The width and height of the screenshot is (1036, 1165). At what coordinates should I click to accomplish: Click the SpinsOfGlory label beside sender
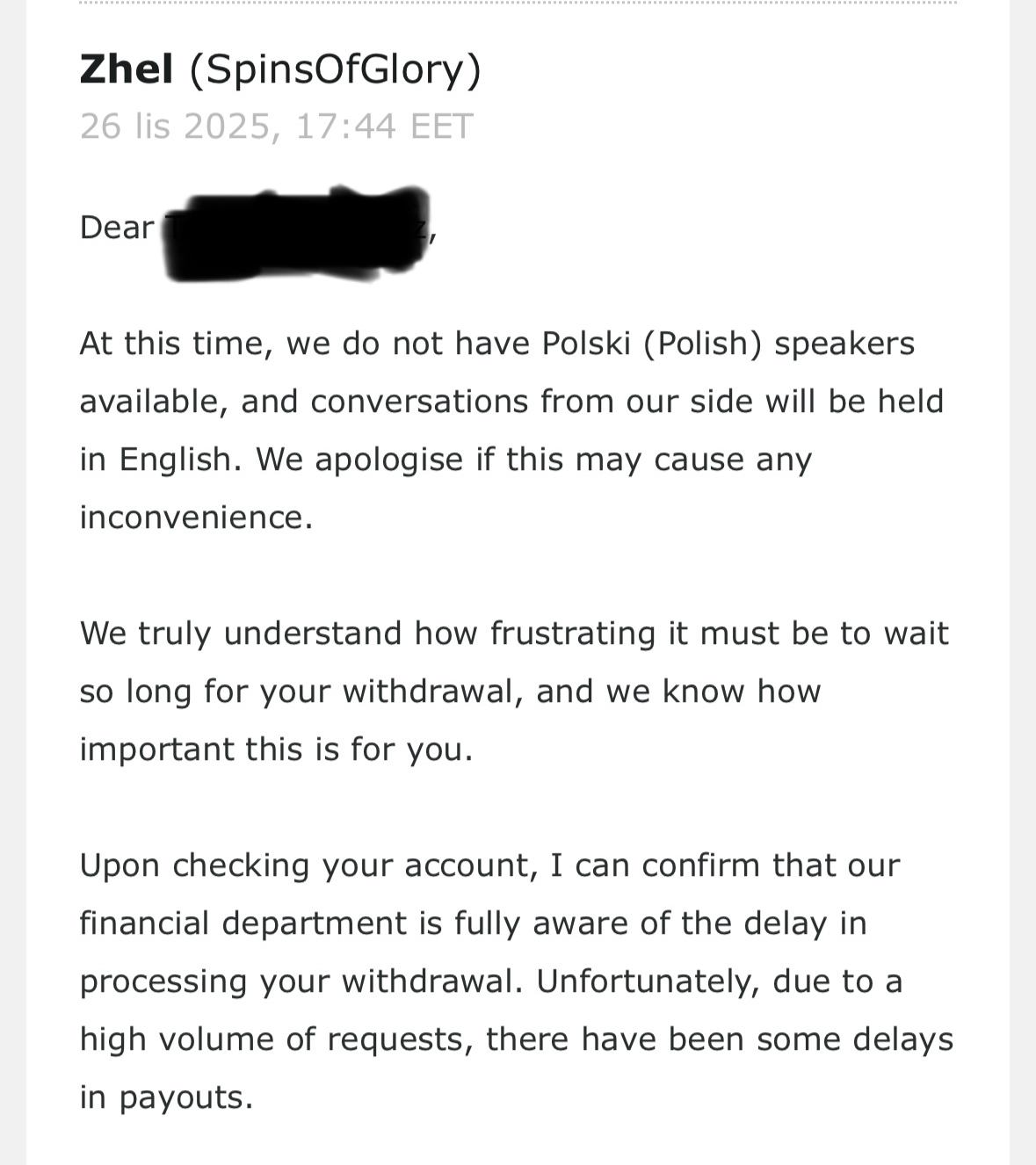(x=335, y=69)
